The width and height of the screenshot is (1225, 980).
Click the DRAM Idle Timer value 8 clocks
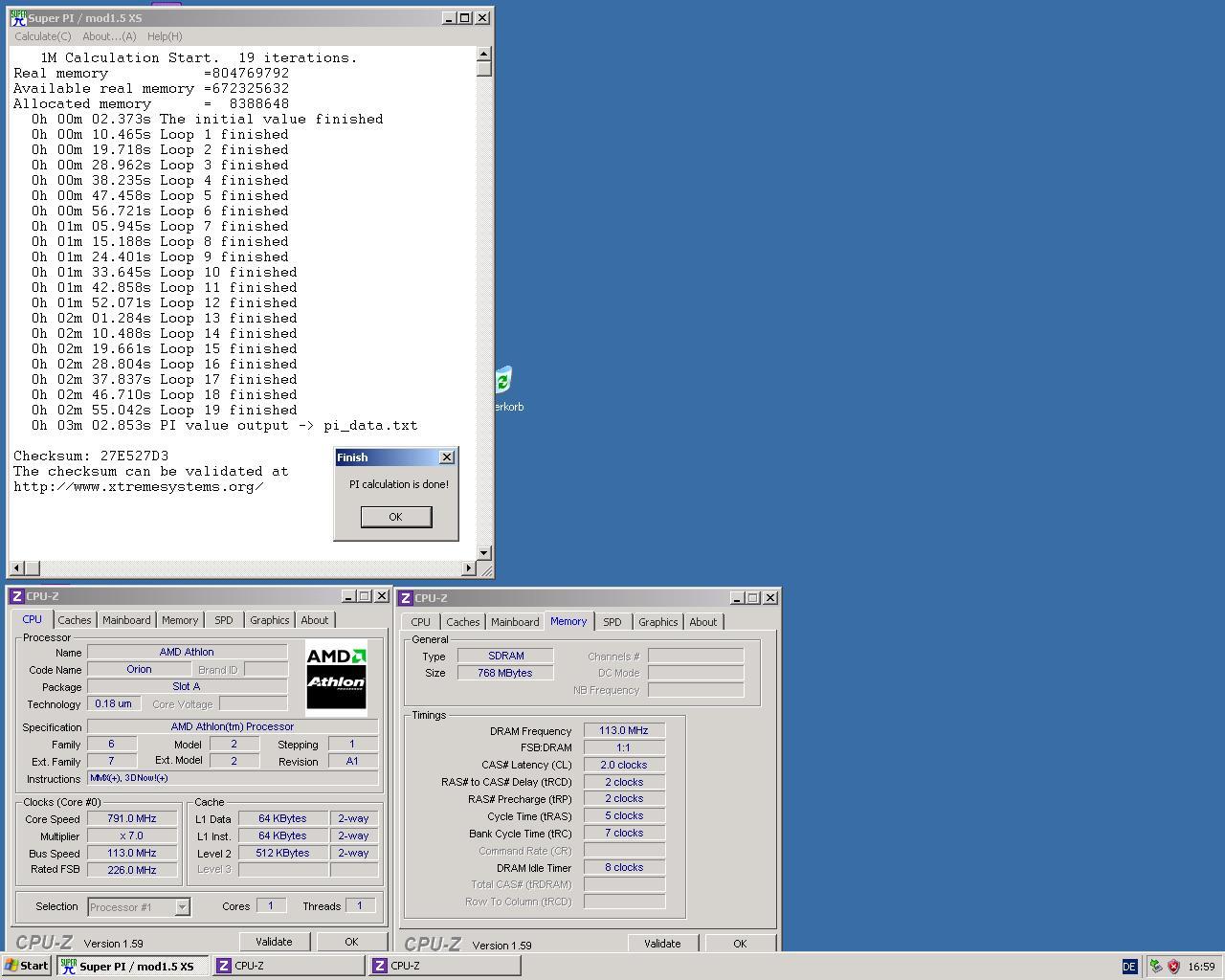pyautogui.click(x=624, y=867)
